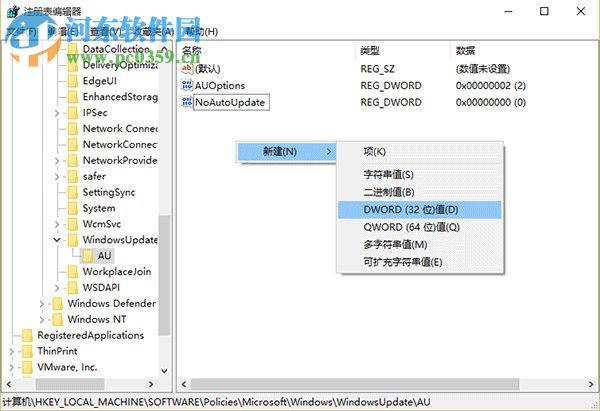Click the VMware, Inc. folder icon
Image resolution: width=600 pixels, height=411 pixels.
click(x=27, y=367)
